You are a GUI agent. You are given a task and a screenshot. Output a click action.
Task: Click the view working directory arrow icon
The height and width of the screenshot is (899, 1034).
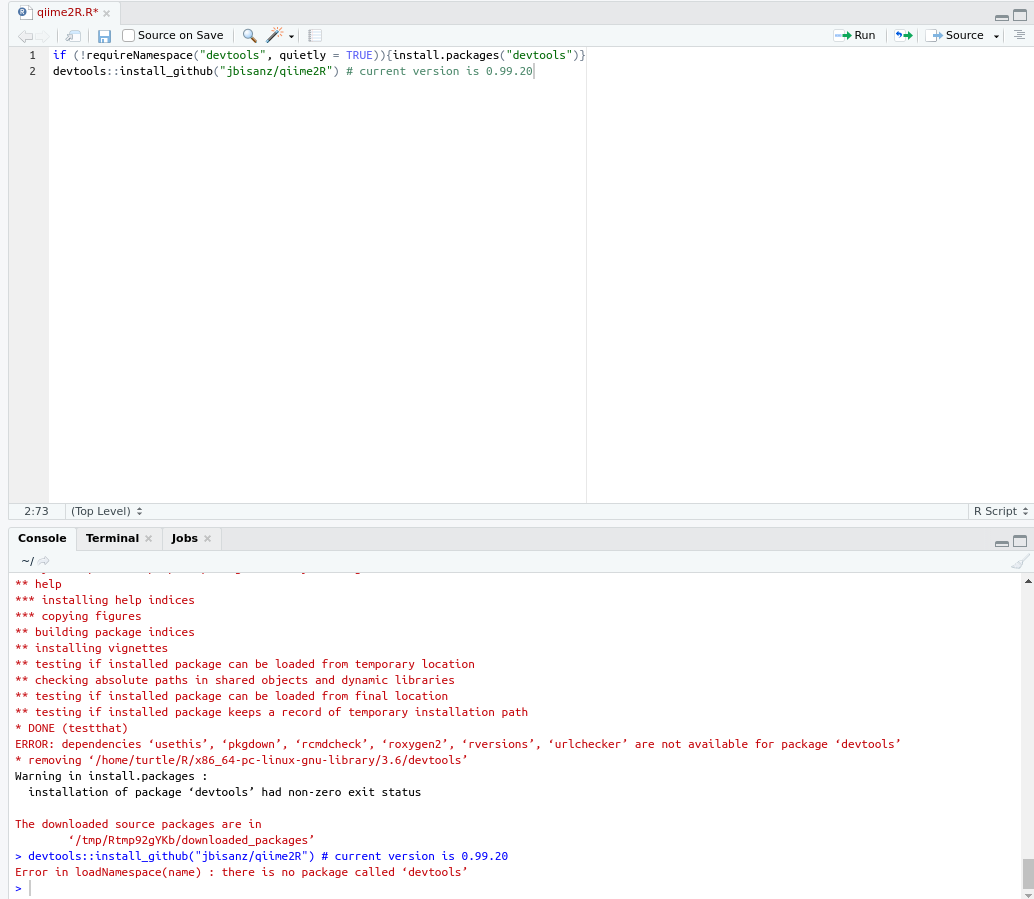[x=44, y=561]
